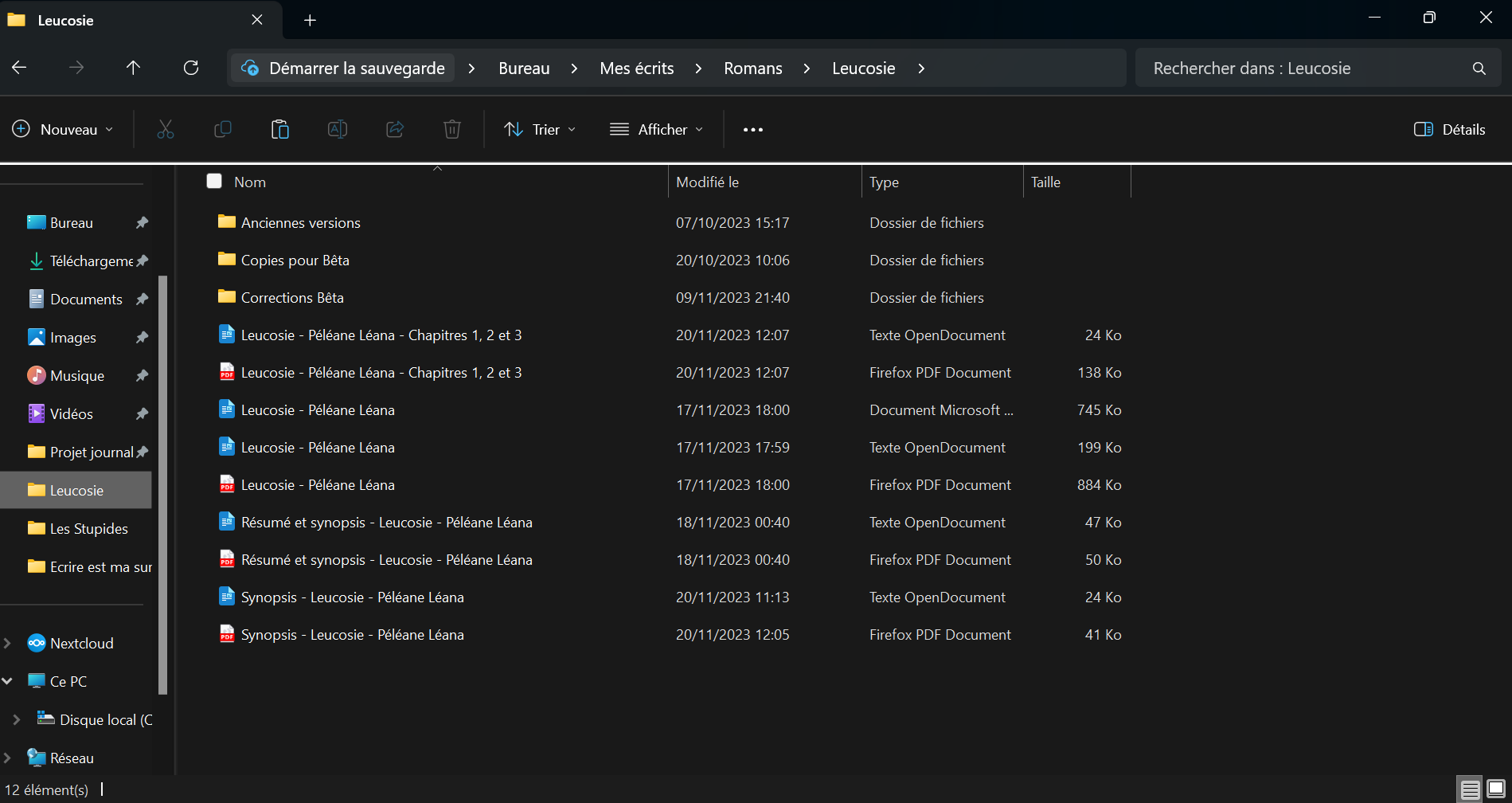This screenshot has width=1512, height=803.
Task: Open the Afficher view dropdown
Action: [x=656, y=129]
